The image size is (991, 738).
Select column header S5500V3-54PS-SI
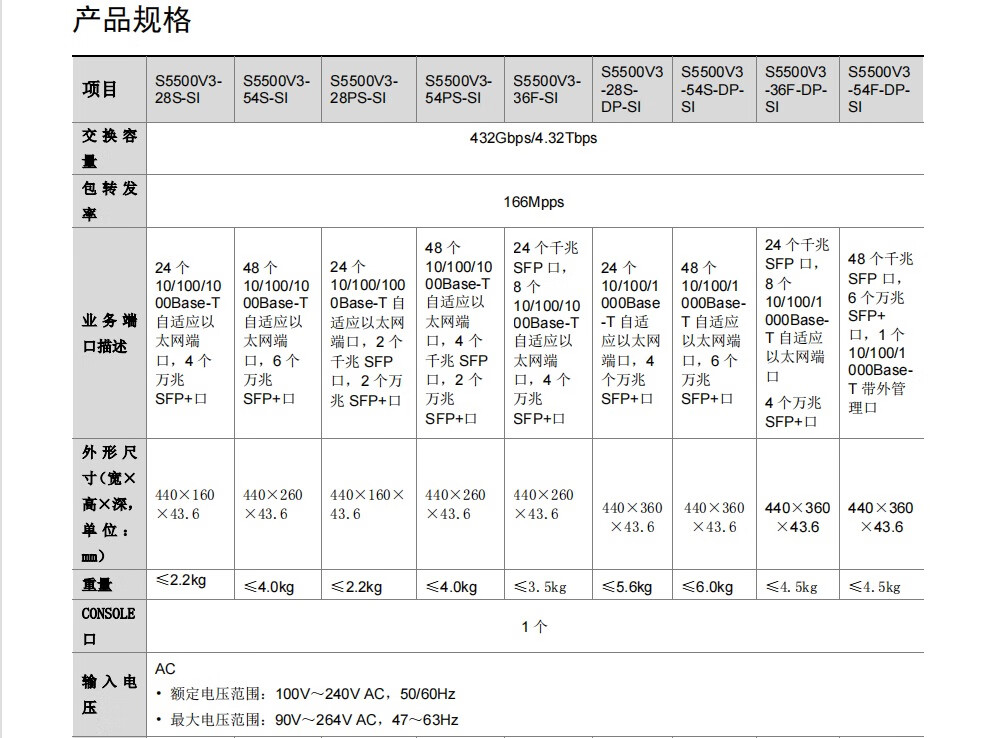tap(458, 90)
